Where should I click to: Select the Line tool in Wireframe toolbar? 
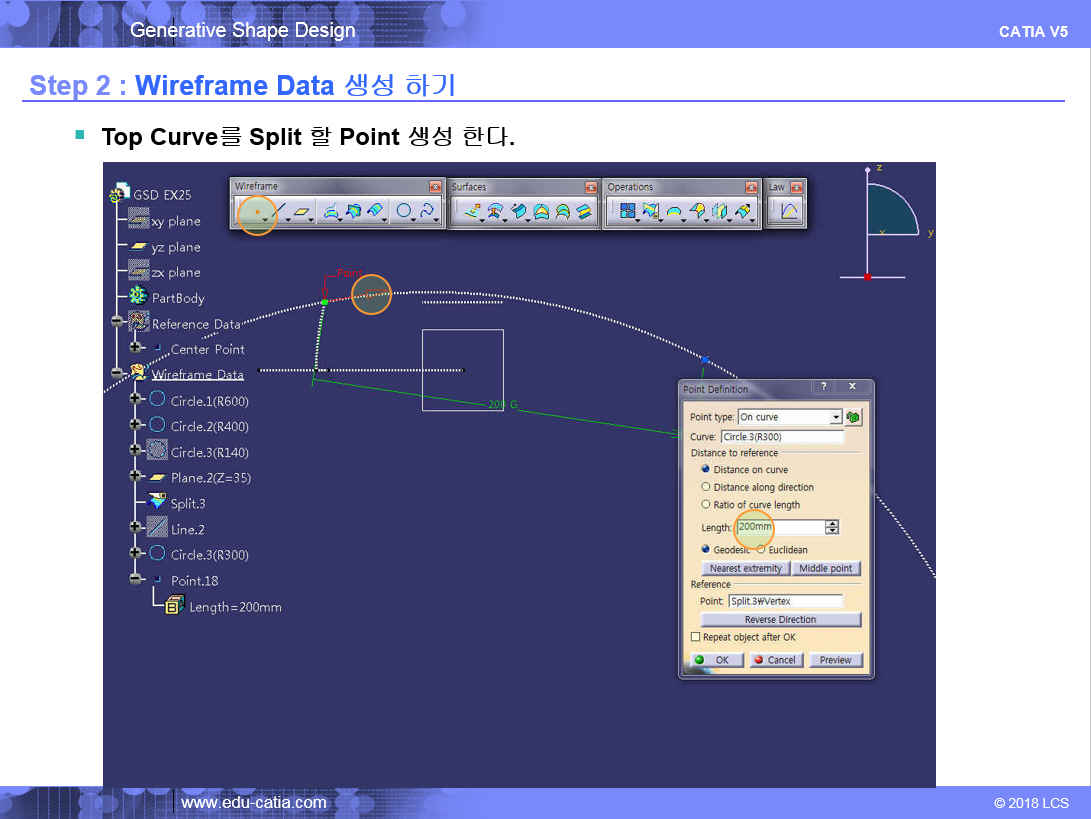coord(280,211)
